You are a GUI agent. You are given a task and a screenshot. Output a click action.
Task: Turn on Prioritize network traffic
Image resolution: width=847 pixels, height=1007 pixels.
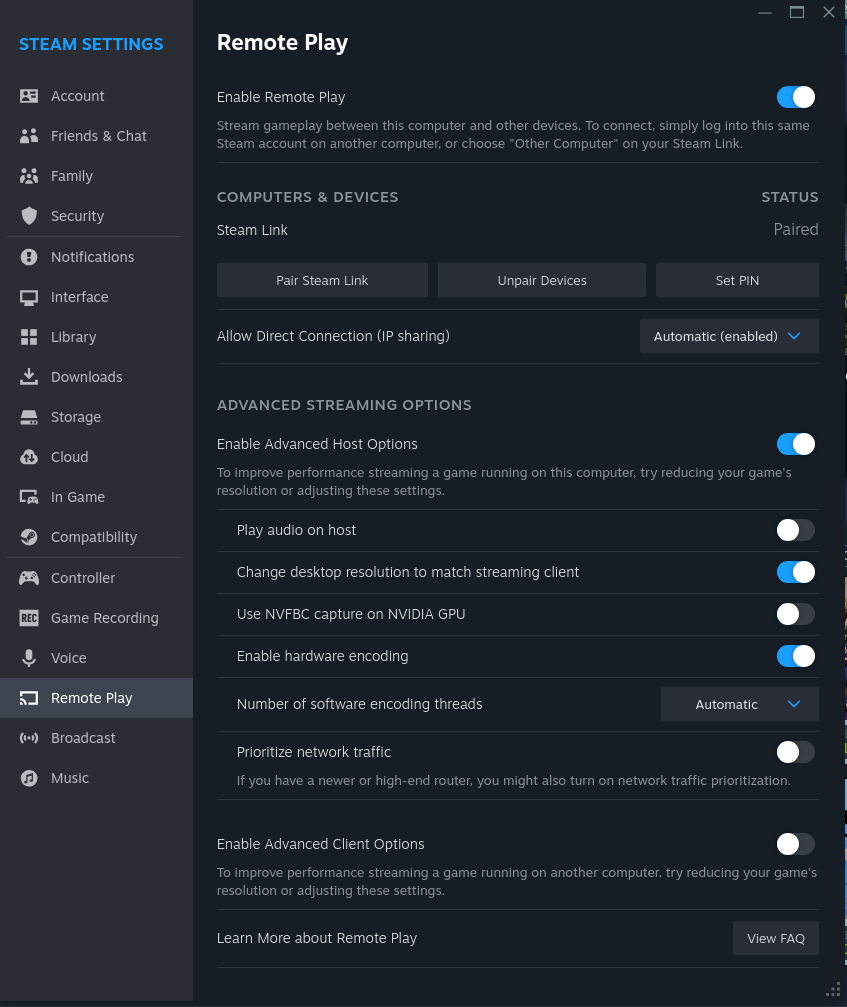coord(796,752)
